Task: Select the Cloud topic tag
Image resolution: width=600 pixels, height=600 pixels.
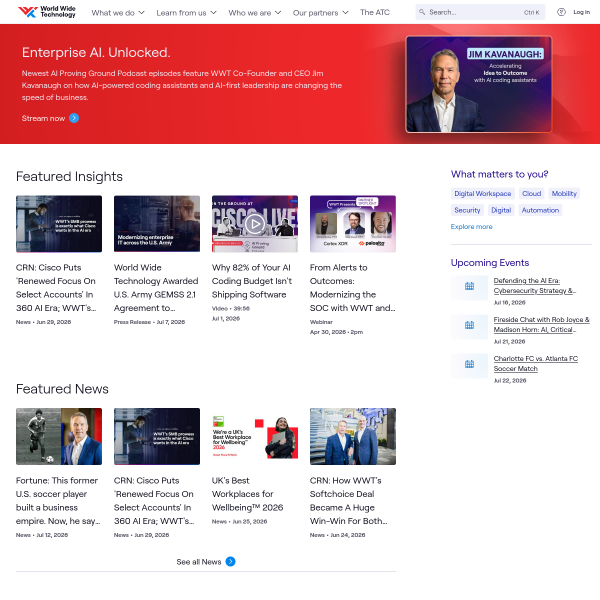Action: (x=532, y=194)
